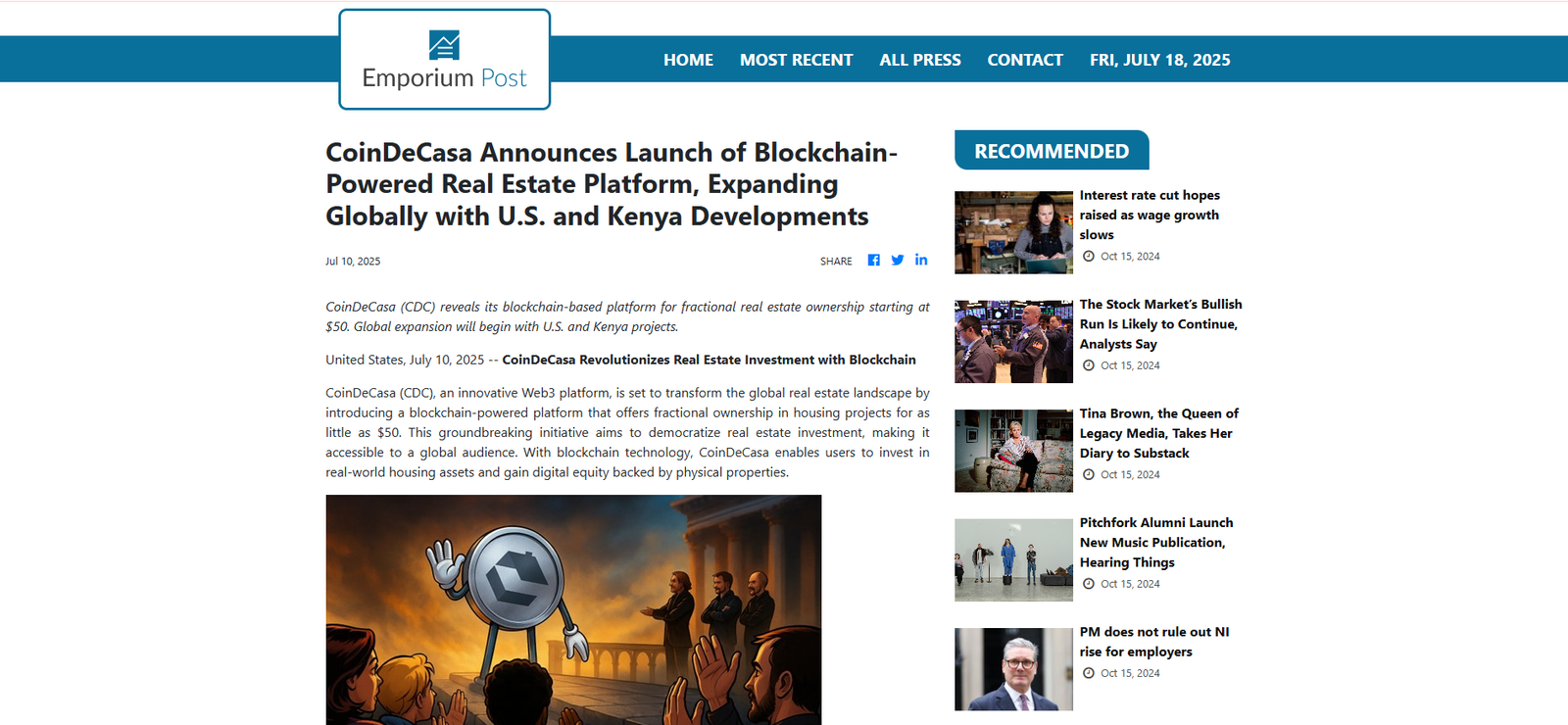Open the HOME nav item
The width and height of the screenshot is (1568, 725).
pyautogui.click(x=688, y=60)
